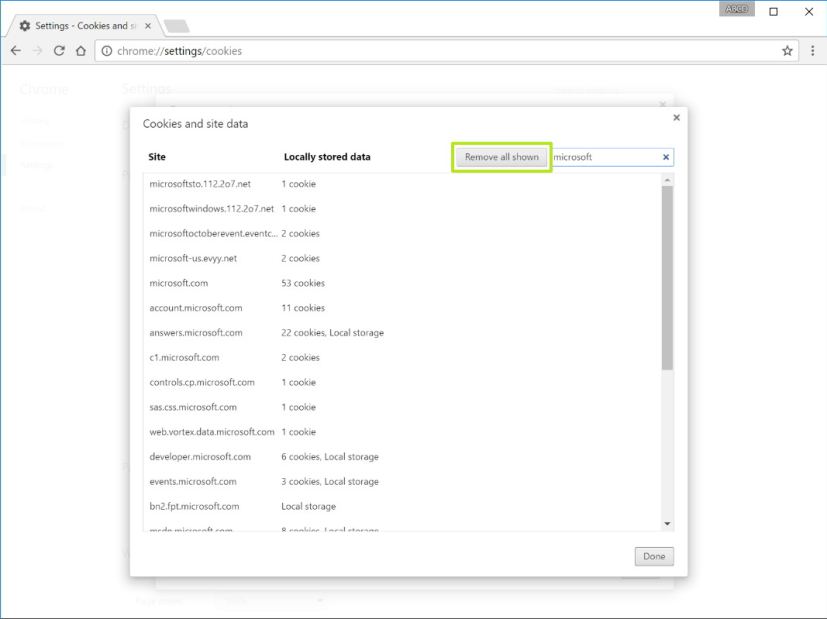Click the cookie list scrollbar thumb
This screenshot has width=827, height=619.
(667, 277)
